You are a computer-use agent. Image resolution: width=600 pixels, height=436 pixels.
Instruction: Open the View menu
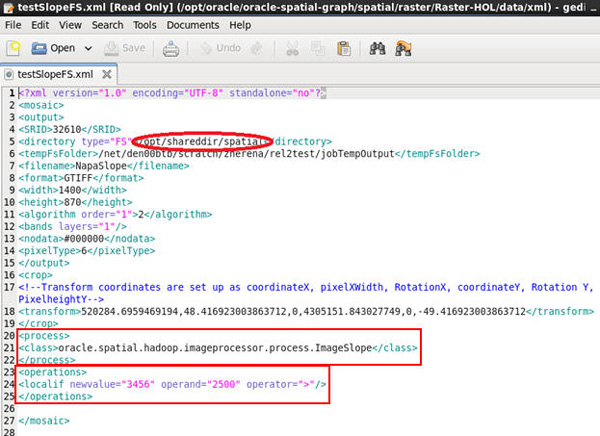click(x=70, y=25)
